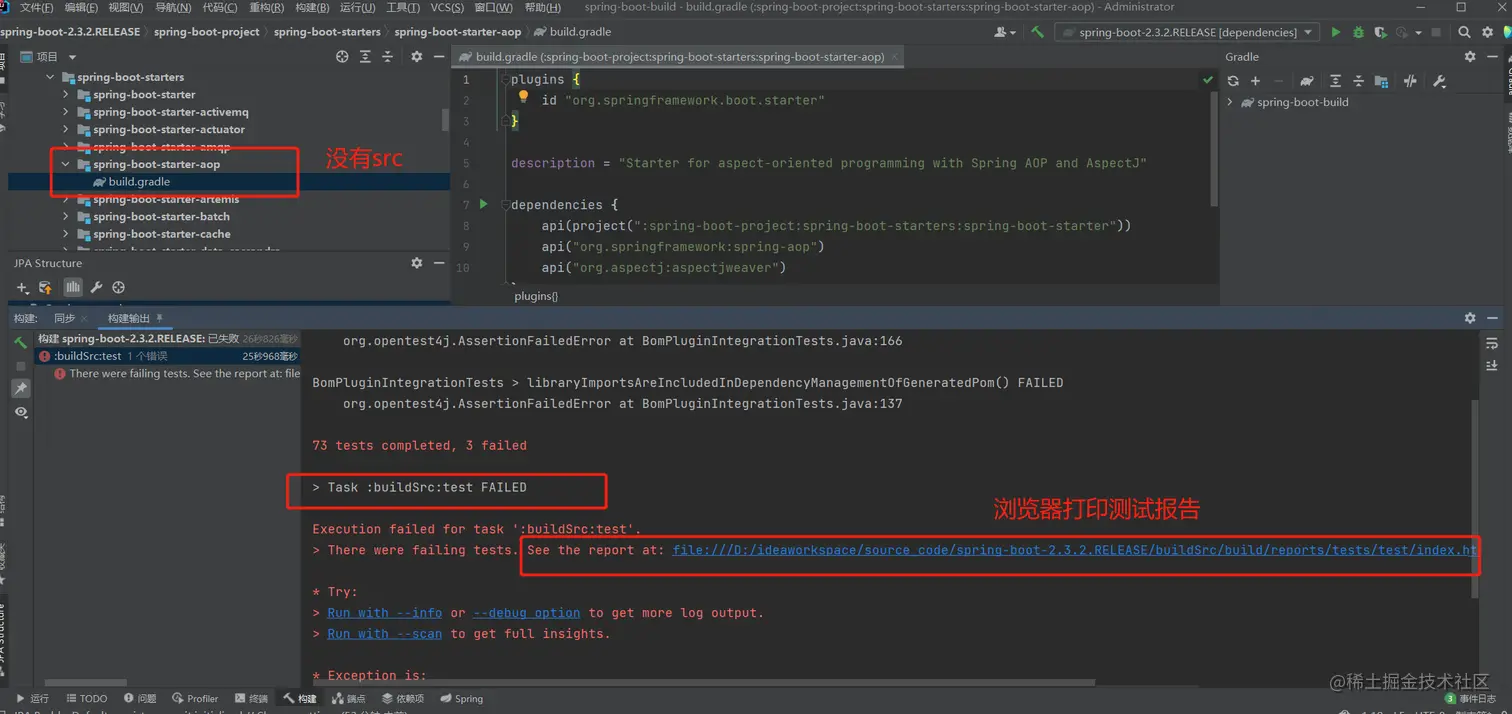Expand spring-boot-build in Gradle panel
Viewport: 1512px width, 714px height.
coord(1230,102)
